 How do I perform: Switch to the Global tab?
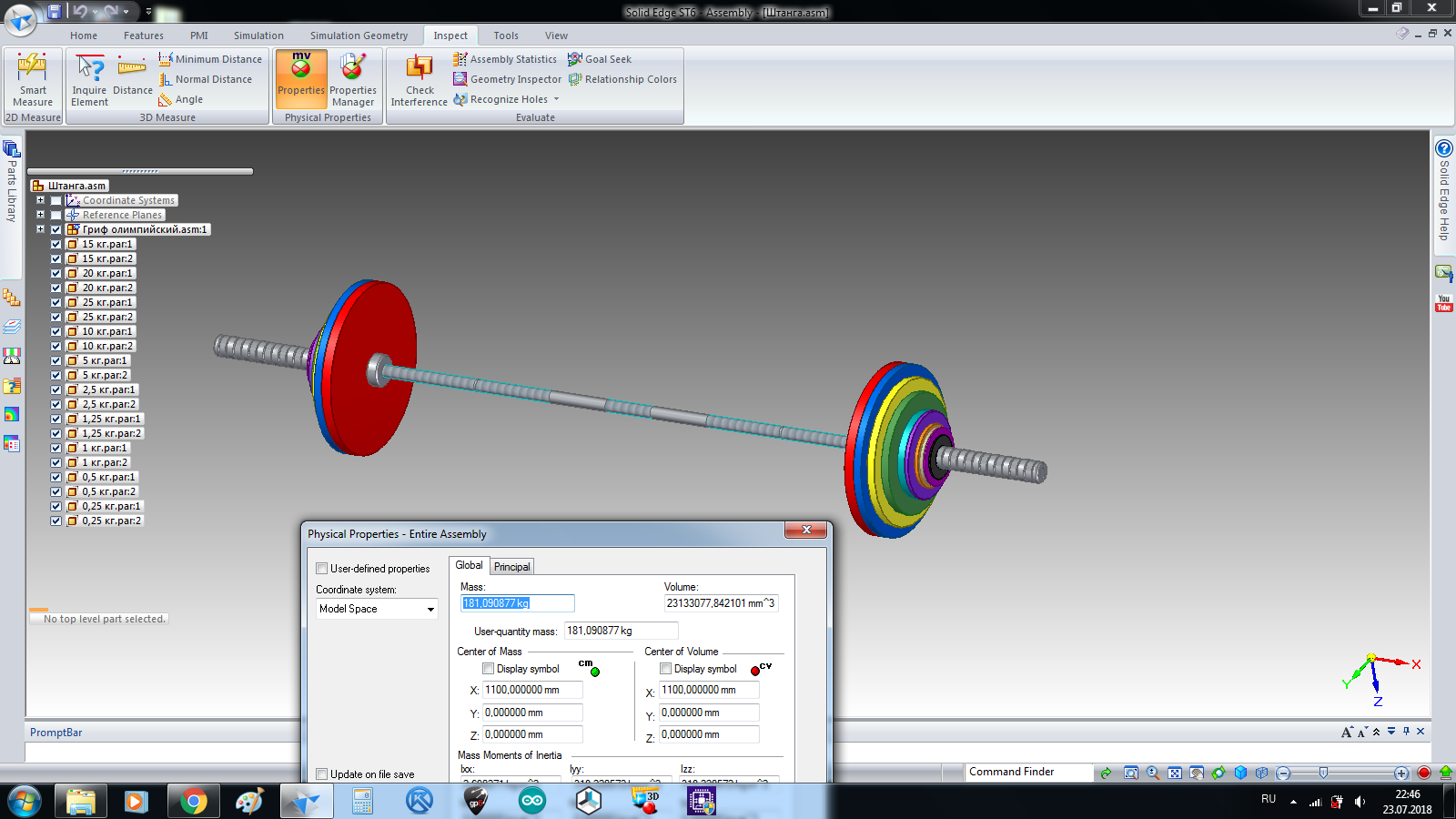469,565
